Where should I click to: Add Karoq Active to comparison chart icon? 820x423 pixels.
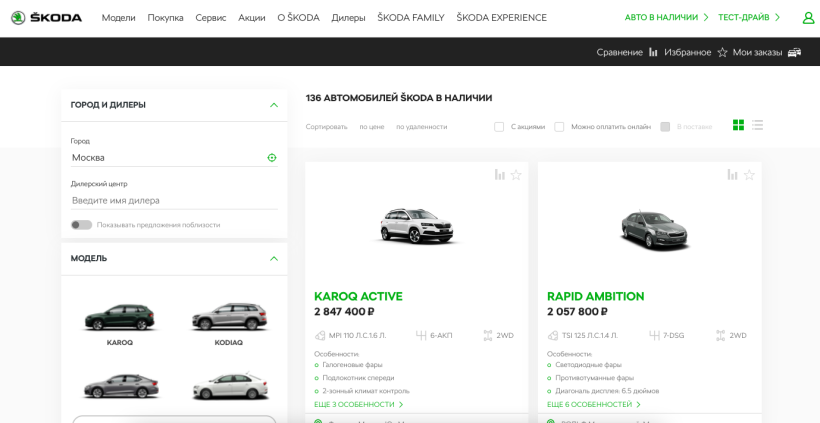tap(499, 175)
